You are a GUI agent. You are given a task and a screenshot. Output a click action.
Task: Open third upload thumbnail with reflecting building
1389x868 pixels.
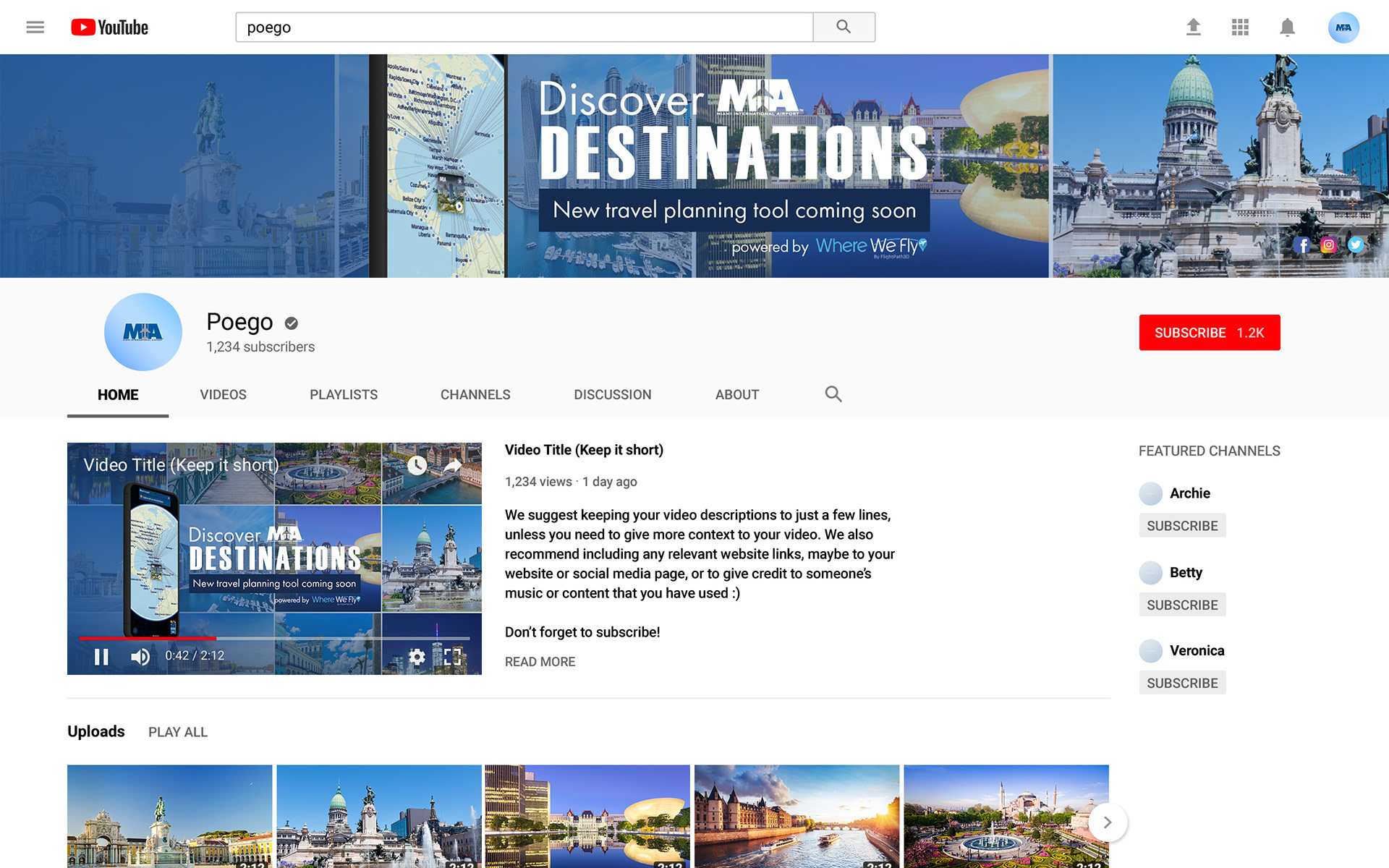[x=587, y=816]
